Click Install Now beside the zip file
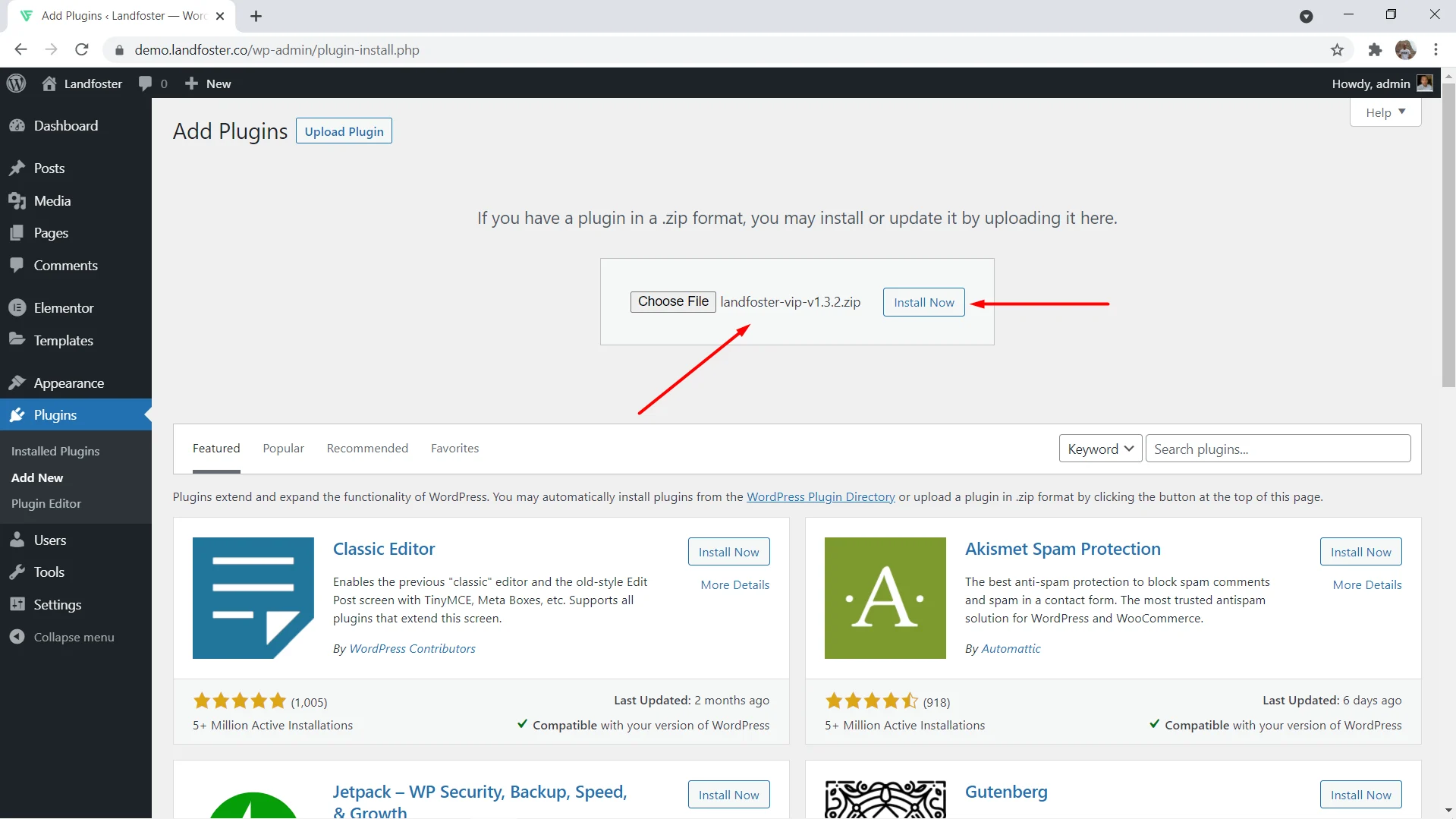The image size is (1456, 819). pyautogui.click(x=923, y=302)
